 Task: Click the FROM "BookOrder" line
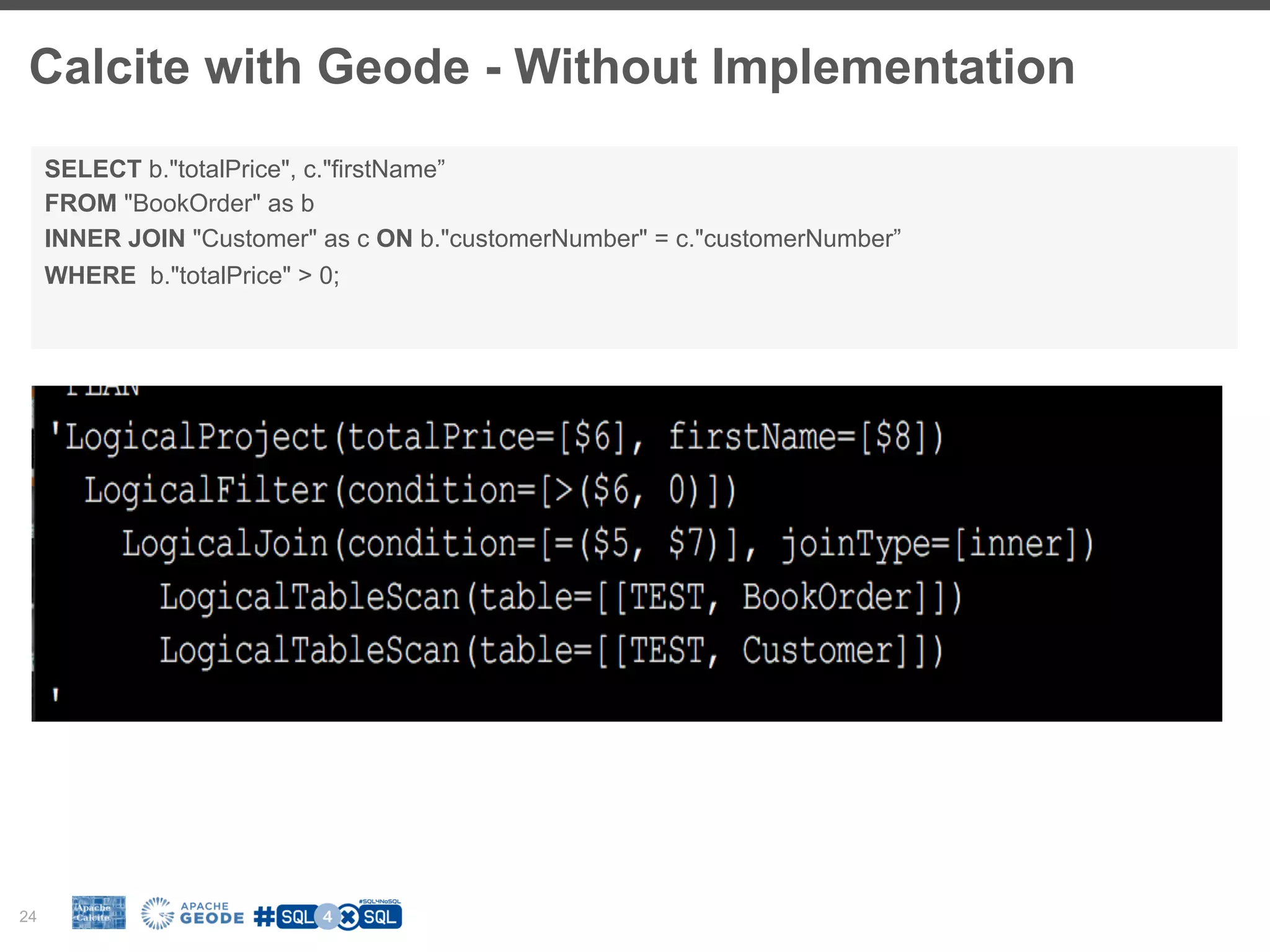pyautogui.click(x=179, y=203)
